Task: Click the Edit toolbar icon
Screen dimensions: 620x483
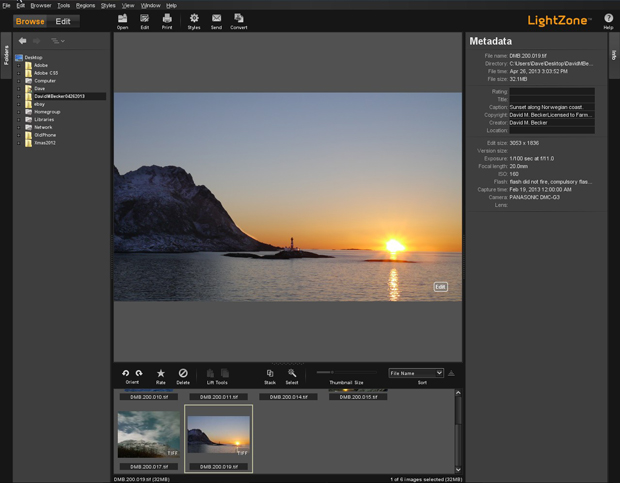Action: pyautogui.click(x=145, y=21)
